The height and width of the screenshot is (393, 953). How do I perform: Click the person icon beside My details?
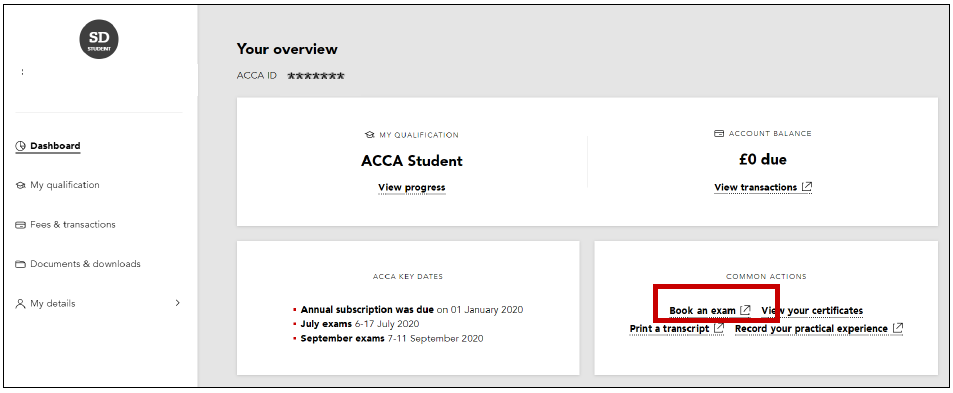pos(21,304)
